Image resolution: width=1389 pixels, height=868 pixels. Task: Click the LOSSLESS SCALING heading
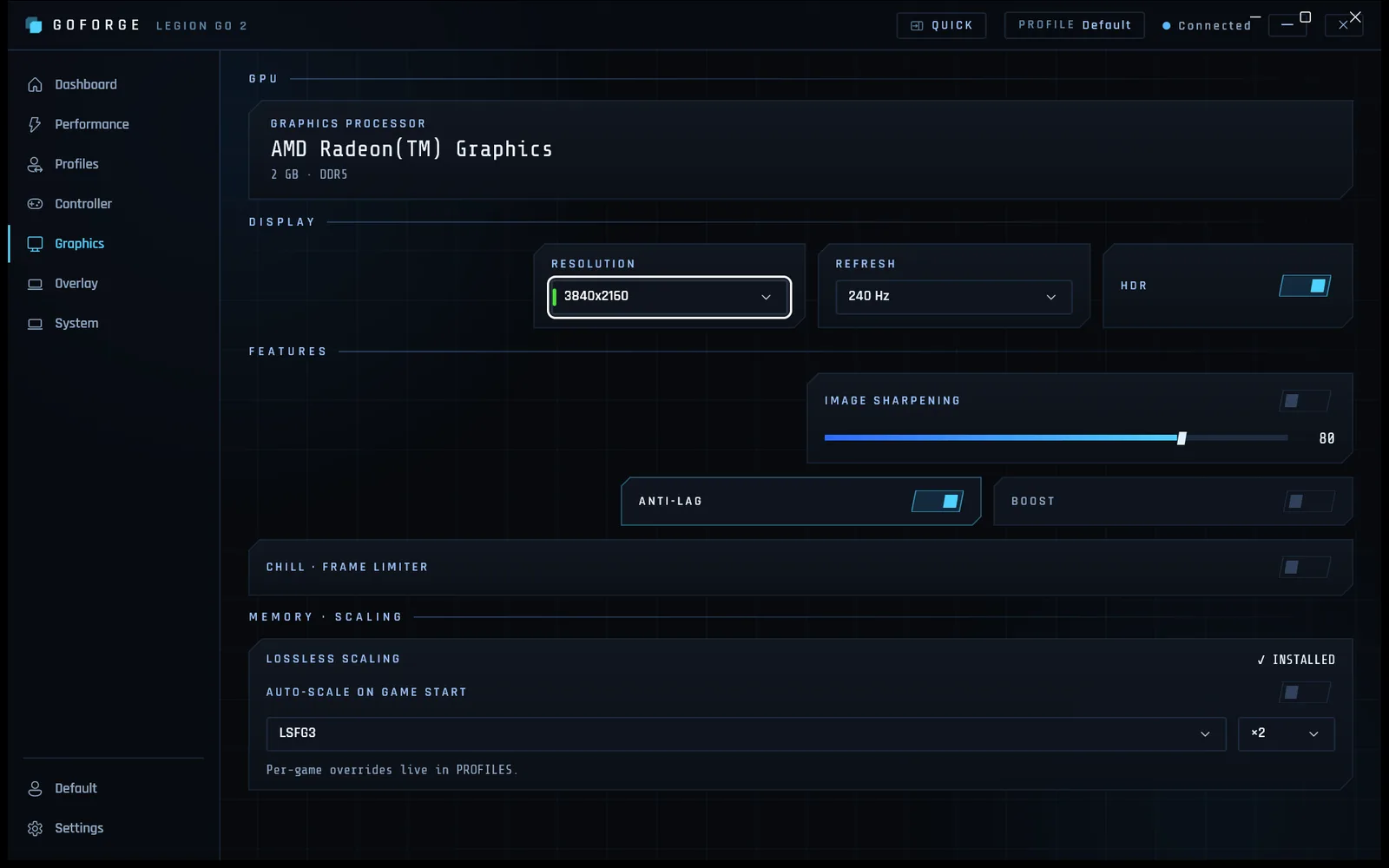[333, 659]
